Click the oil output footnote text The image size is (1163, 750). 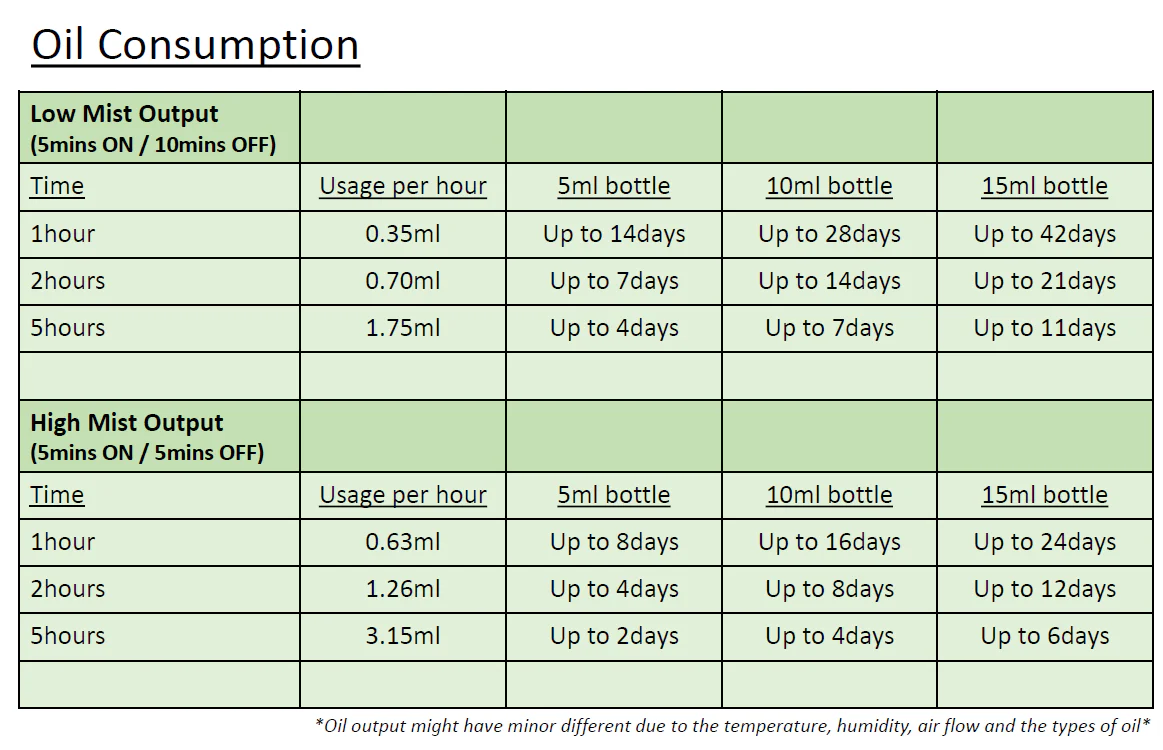tap(733, 726)
